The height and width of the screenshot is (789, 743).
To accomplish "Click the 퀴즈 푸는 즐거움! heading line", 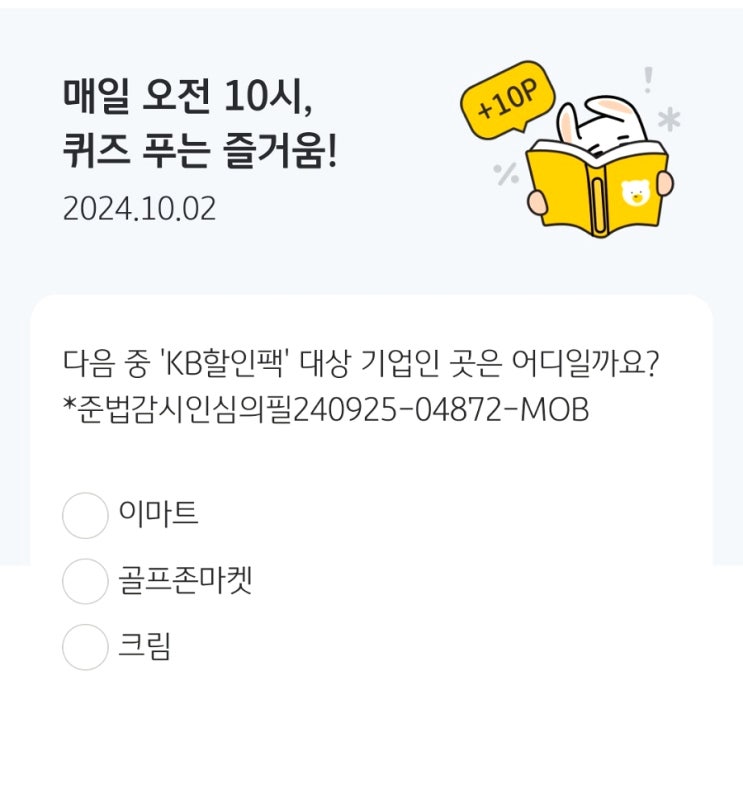I will 200,151.
